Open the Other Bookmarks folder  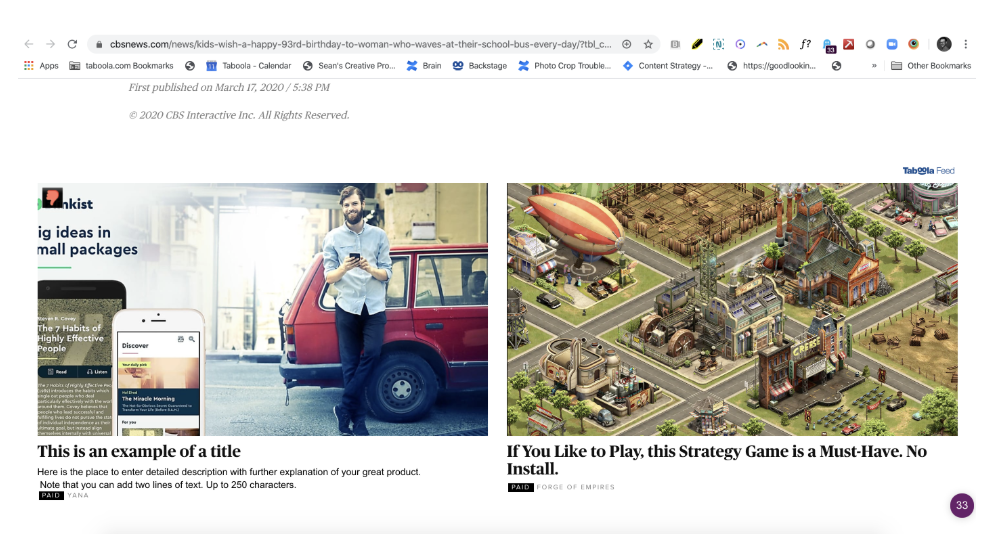point(931,65)
